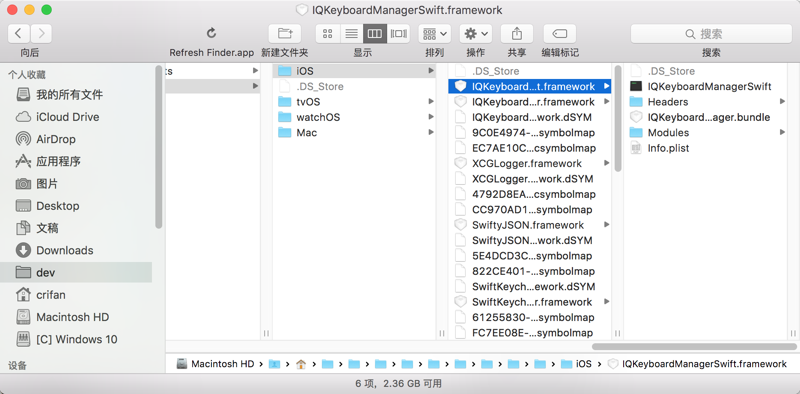Select IQKeyboard...ager.bundle item
This screenshot has width=800, height=394.
pyautogui.click(x=706, y=117)
